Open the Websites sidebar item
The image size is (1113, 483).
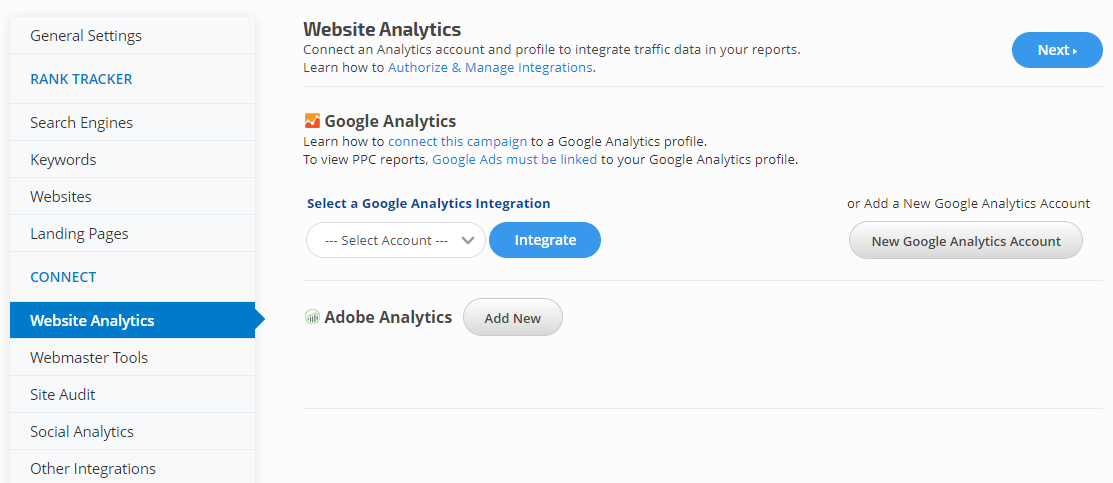(60, 197)
